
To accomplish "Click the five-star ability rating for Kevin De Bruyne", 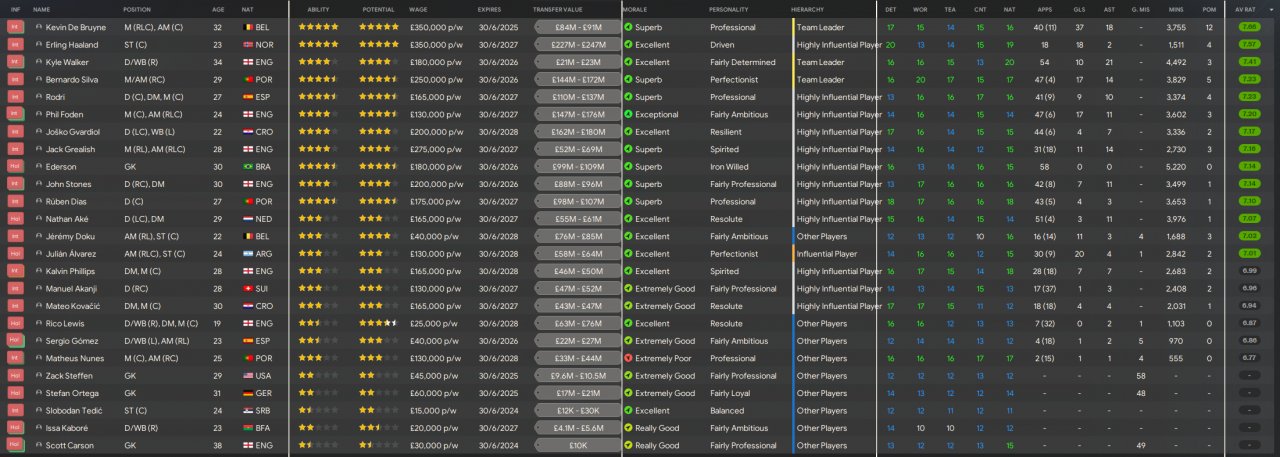I will pos(318,27).
